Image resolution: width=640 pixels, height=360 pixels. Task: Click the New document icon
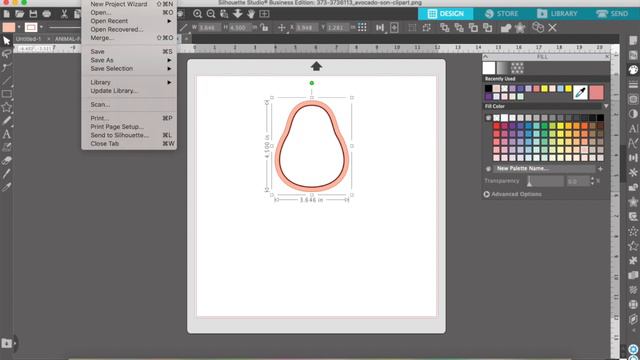coord(7,14)
